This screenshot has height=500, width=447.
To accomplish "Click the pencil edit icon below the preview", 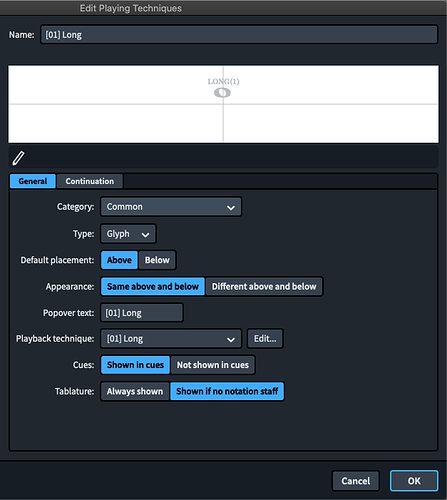I will [x=18, y=158].
